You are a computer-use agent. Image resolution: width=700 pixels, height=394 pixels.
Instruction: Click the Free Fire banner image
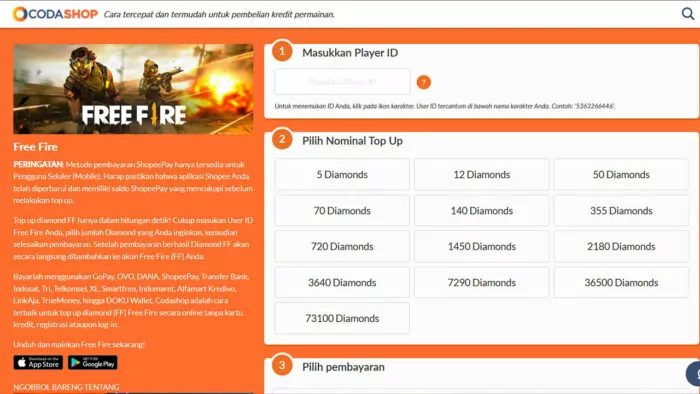click(x=133, y=89)
